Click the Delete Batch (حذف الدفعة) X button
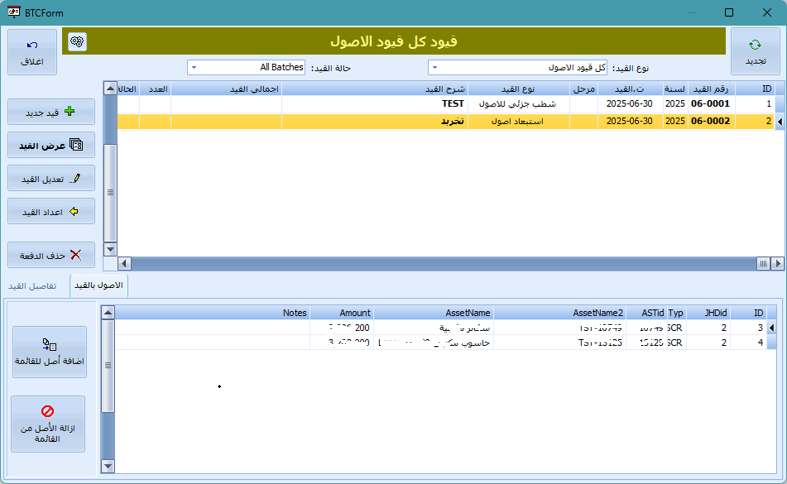 [x=51, y=255]
